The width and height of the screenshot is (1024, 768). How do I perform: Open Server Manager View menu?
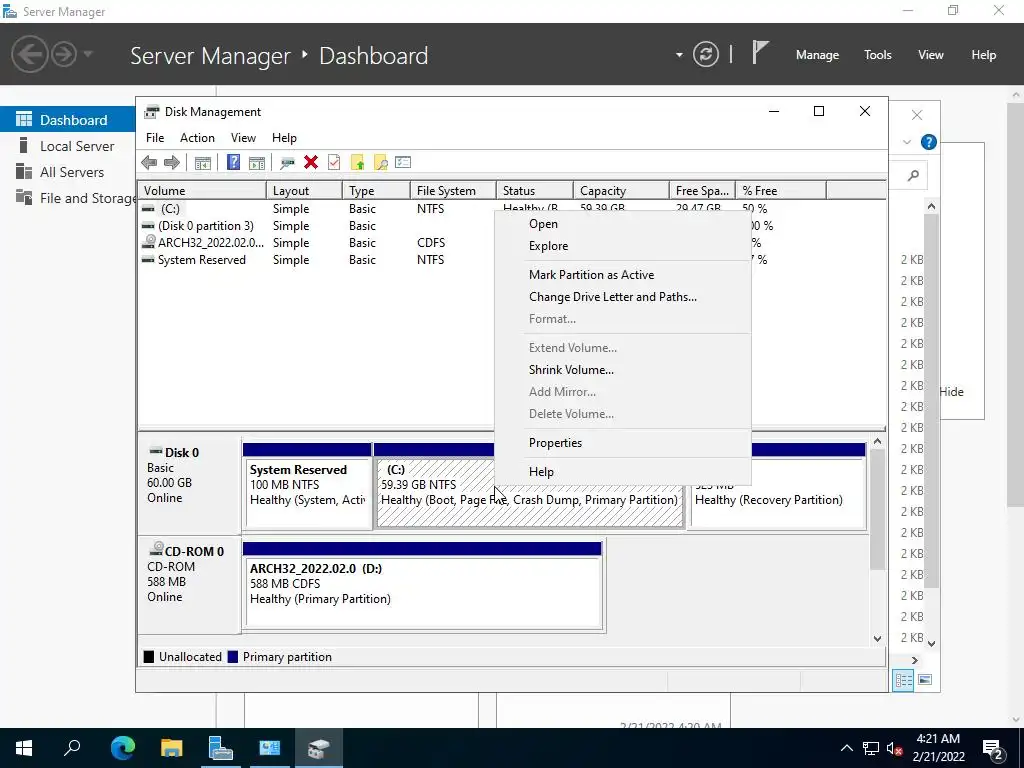(930, 55)
